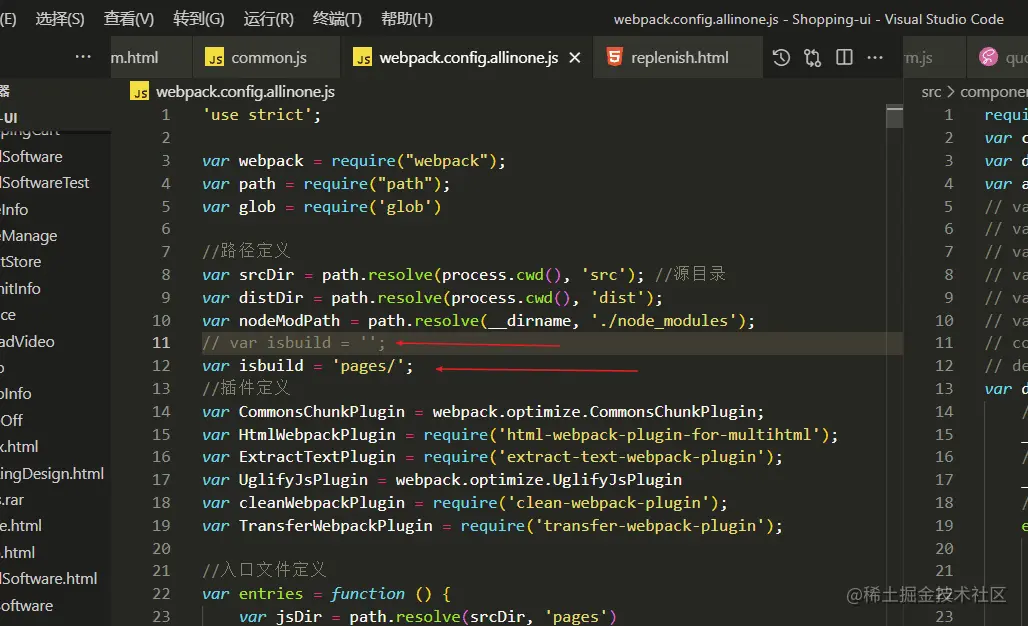
Task: Open changes with the compare icon
Action: pos(812,58)
